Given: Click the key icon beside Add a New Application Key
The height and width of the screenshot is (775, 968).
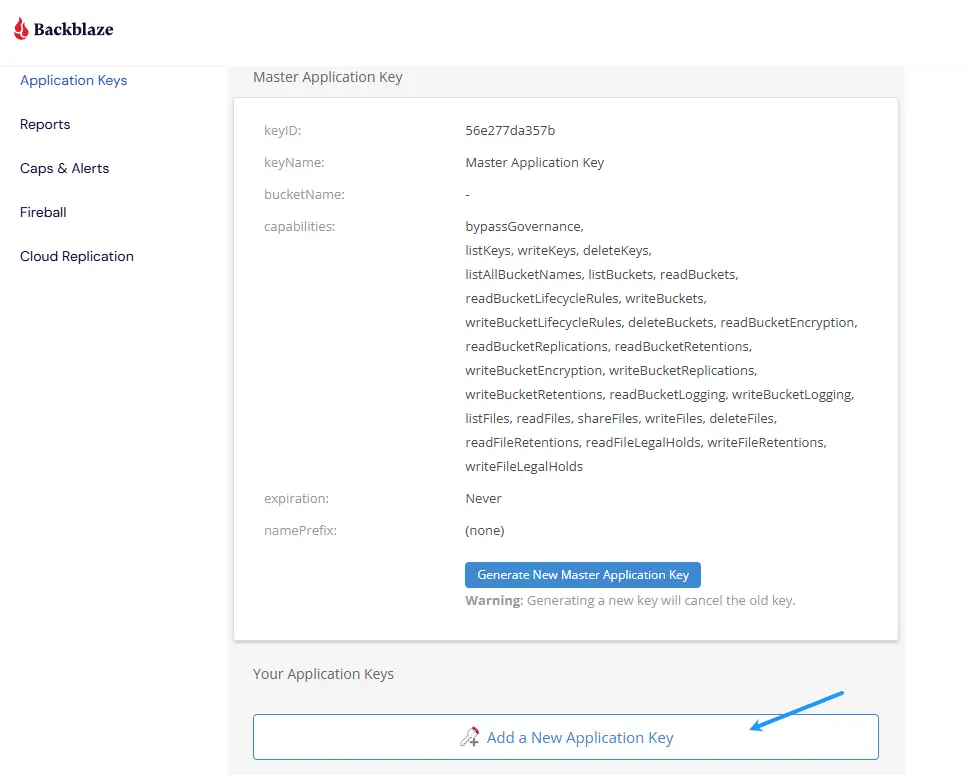Looking at the screenshot, I should [469, 737].
